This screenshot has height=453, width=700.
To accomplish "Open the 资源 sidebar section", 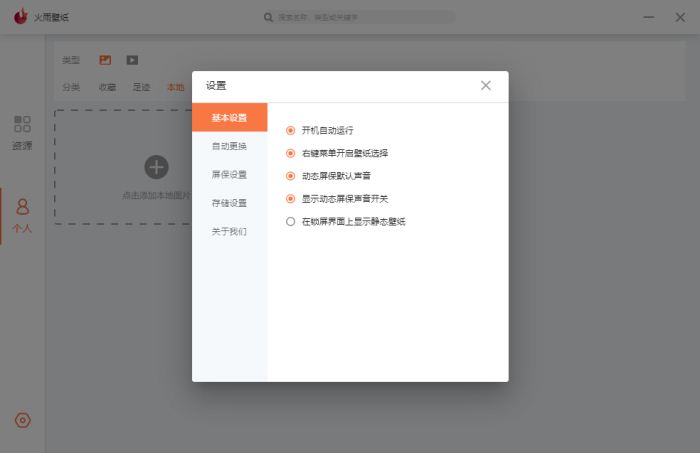I will [x=22, y=132].
